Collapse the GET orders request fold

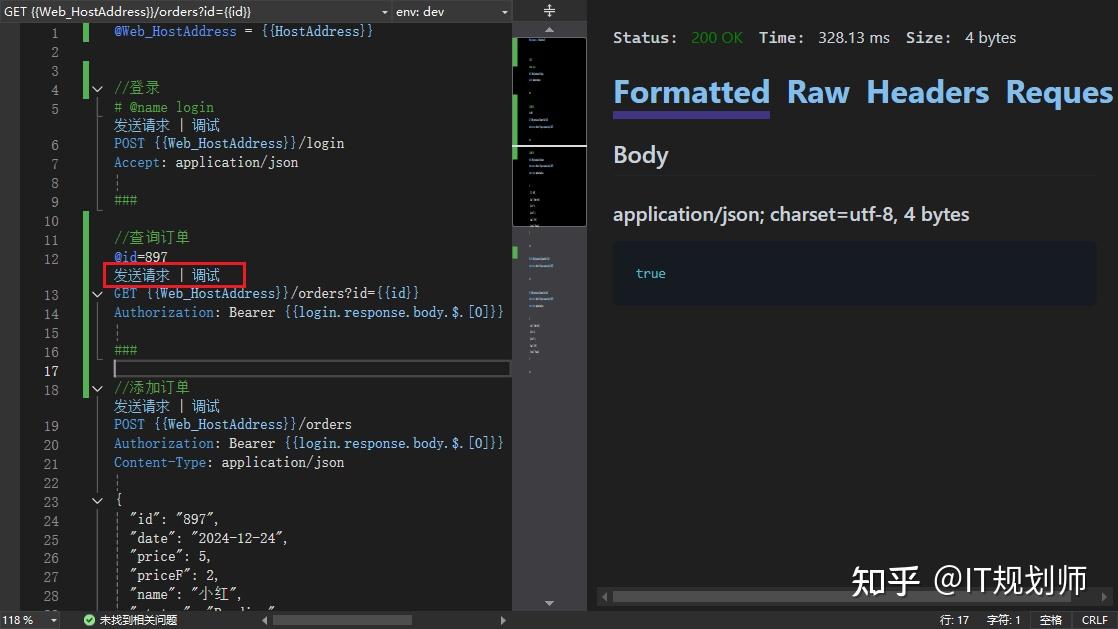tap(97, 294)
